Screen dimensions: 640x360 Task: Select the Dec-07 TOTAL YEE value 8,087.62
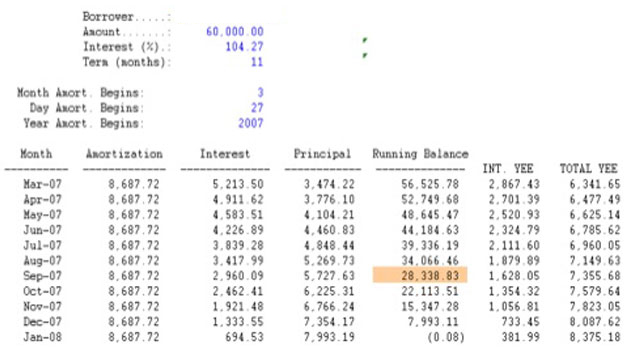tap(595, 322)
